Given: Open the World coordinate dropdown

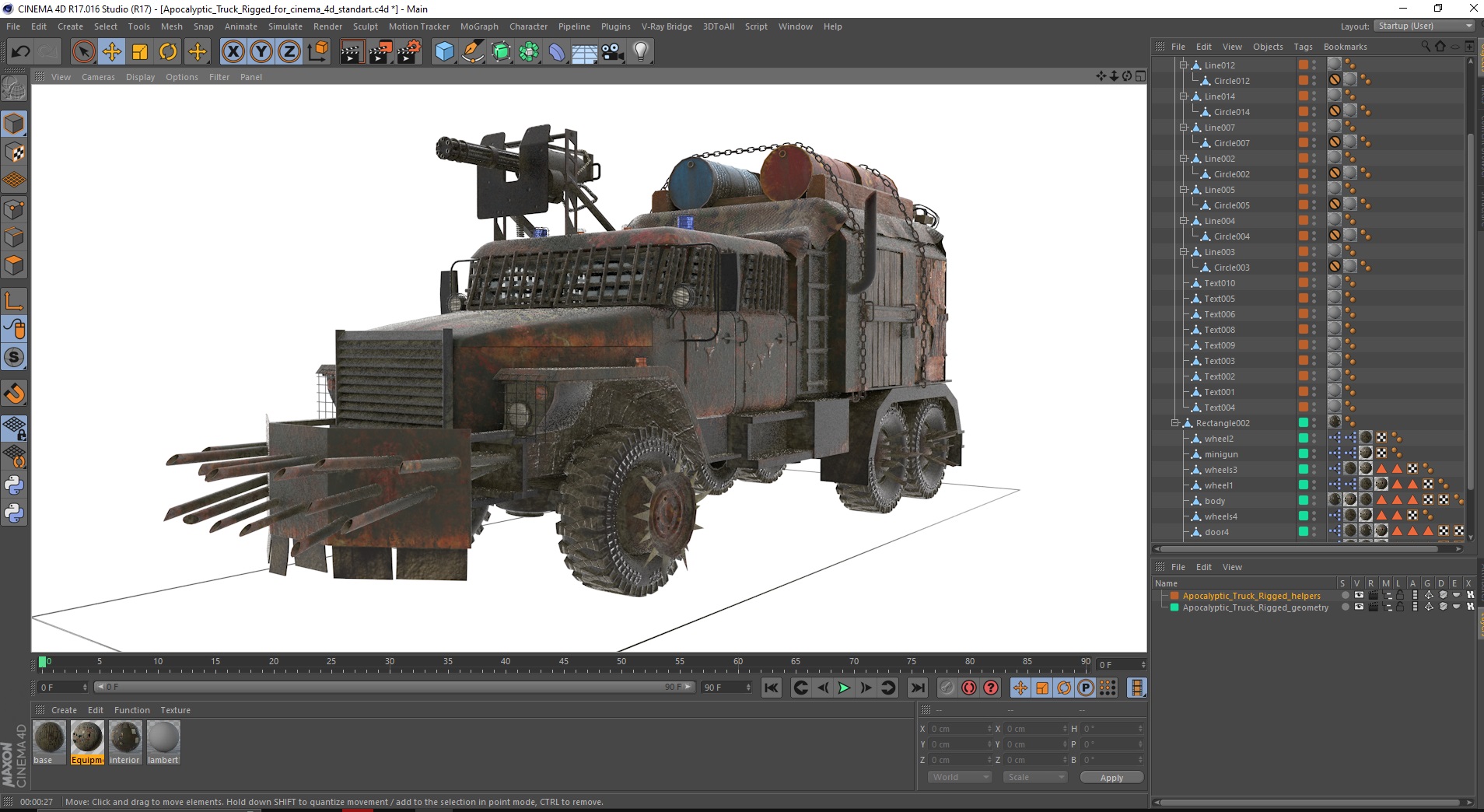Looking at the screenshot, I should (x=960, y=777).
